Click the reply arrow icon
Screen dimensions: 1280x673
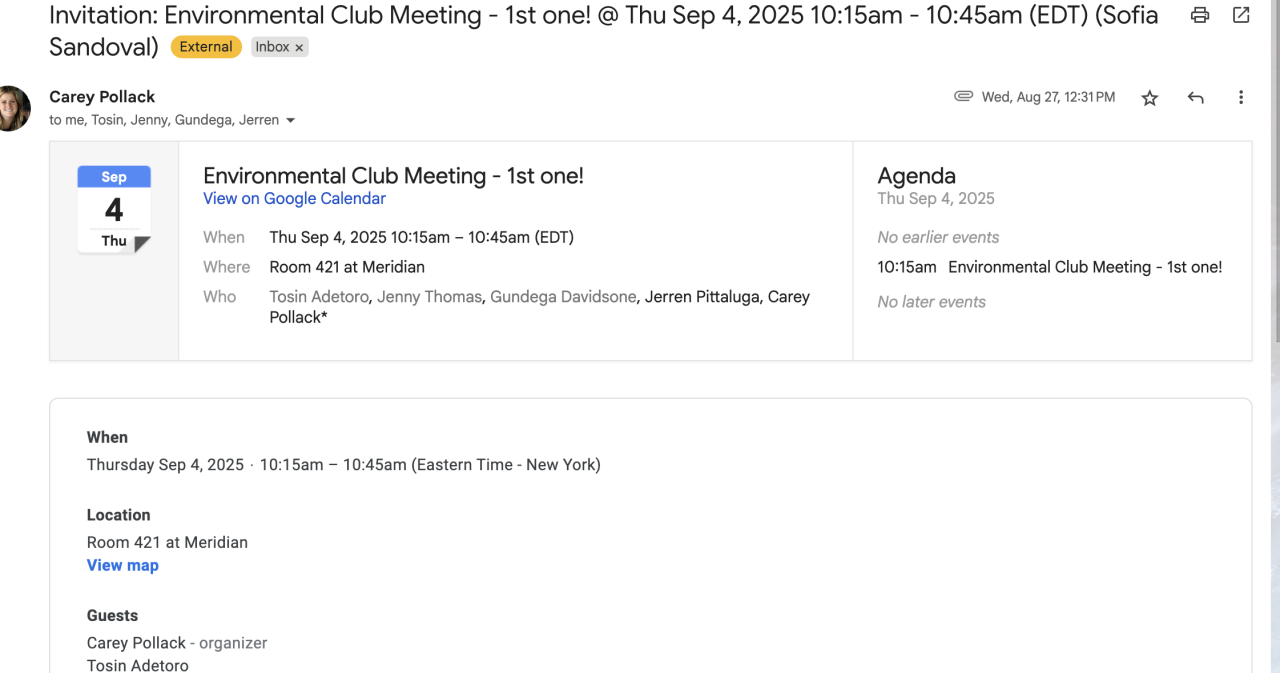(1195, 97)
